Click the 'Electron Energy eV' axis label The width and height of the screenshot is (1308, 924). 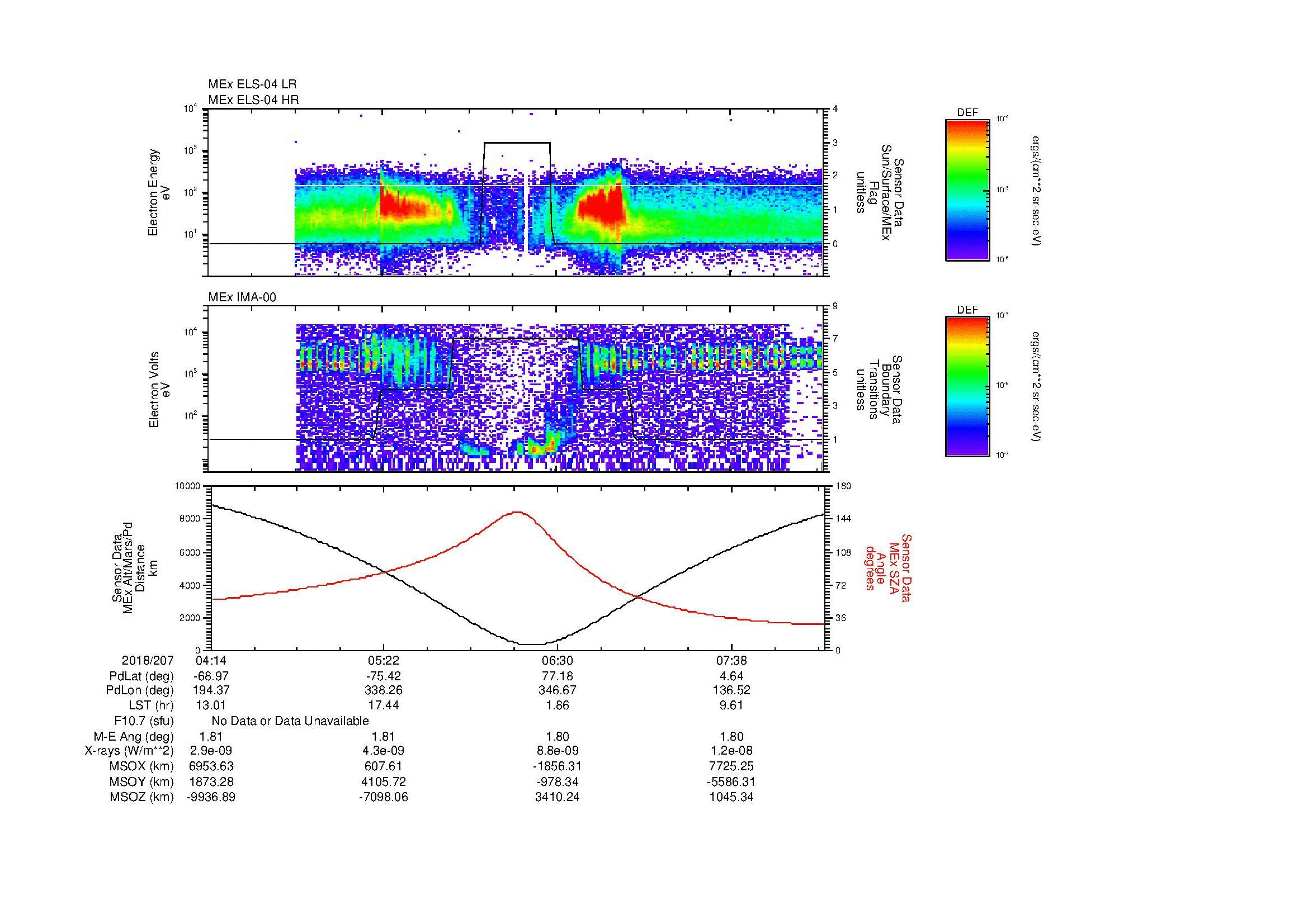tap(159, 192)
